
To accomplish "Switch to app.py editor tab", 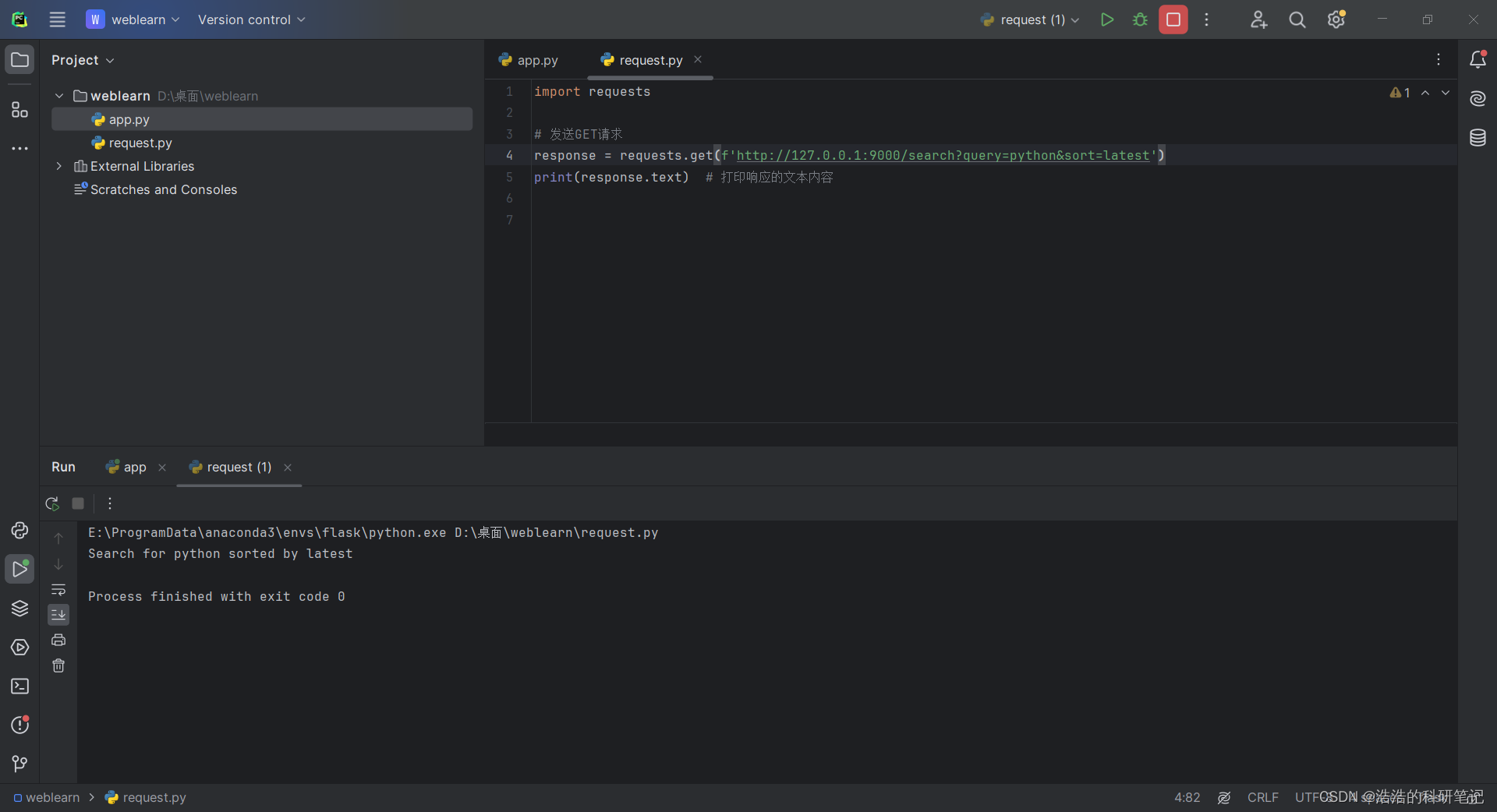I will point(529,60).
